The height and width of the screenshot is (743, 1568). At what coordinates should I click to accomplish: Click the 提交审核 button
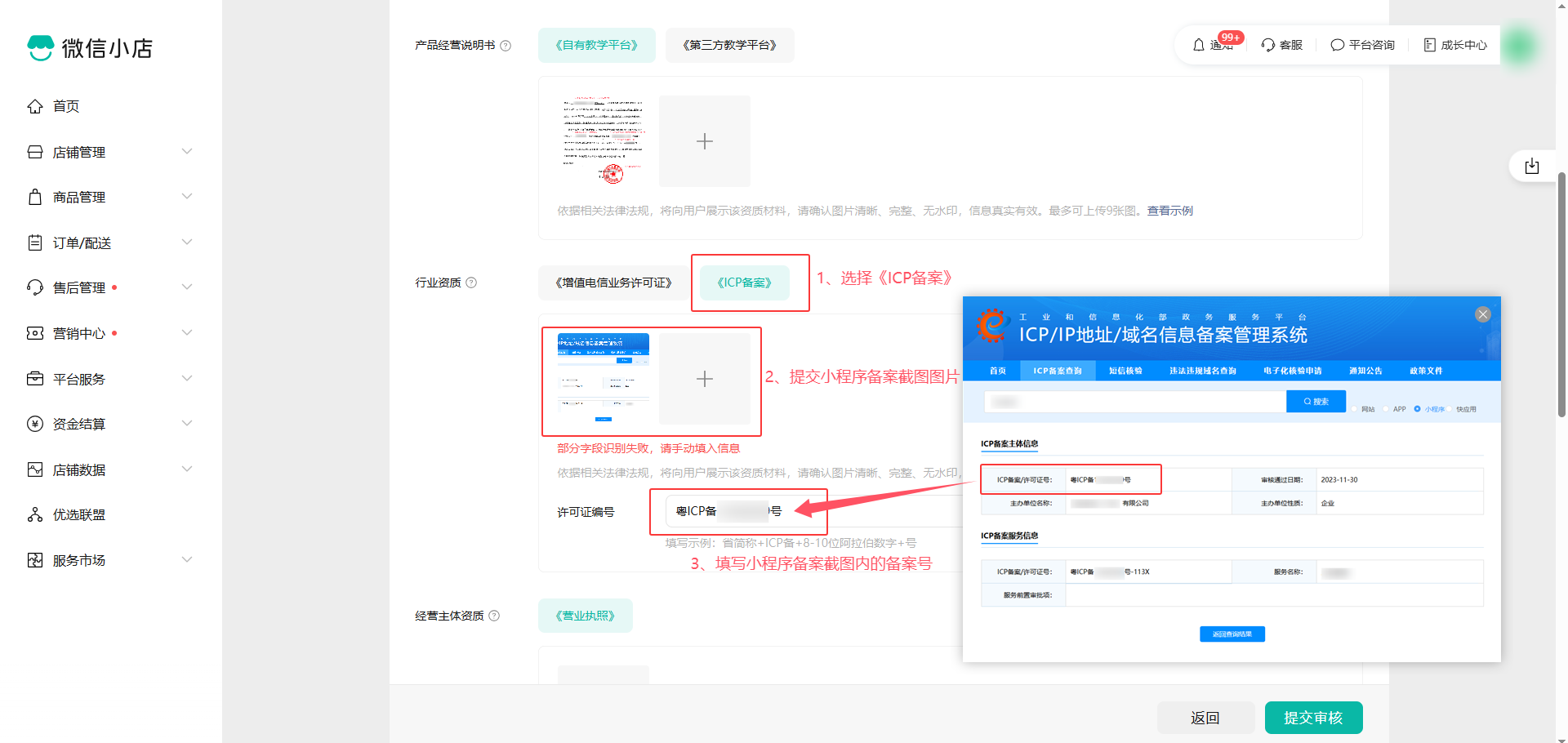click(1313, 718)
